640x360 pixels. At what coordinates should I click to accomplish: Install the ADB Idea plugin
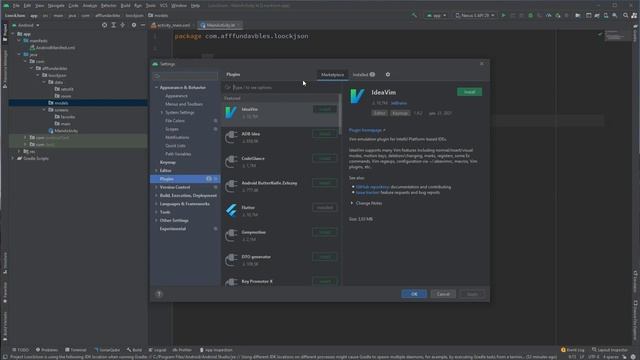tap(325, 134)
